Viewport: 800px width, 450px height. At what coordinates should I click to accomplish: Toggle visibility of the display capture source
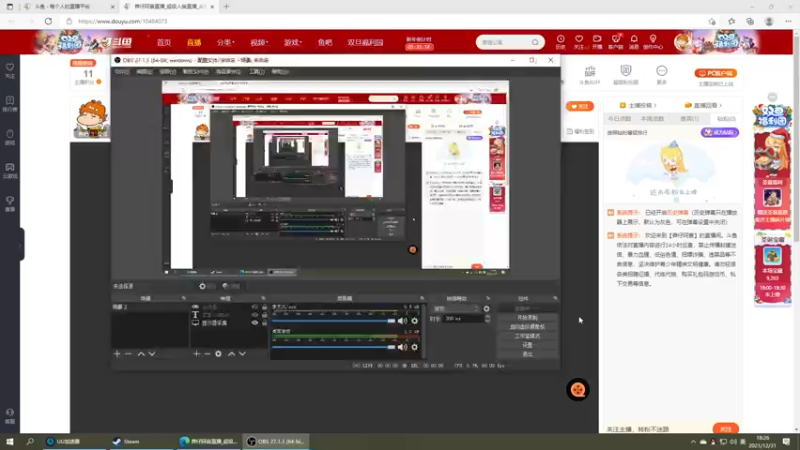[255, 322]
